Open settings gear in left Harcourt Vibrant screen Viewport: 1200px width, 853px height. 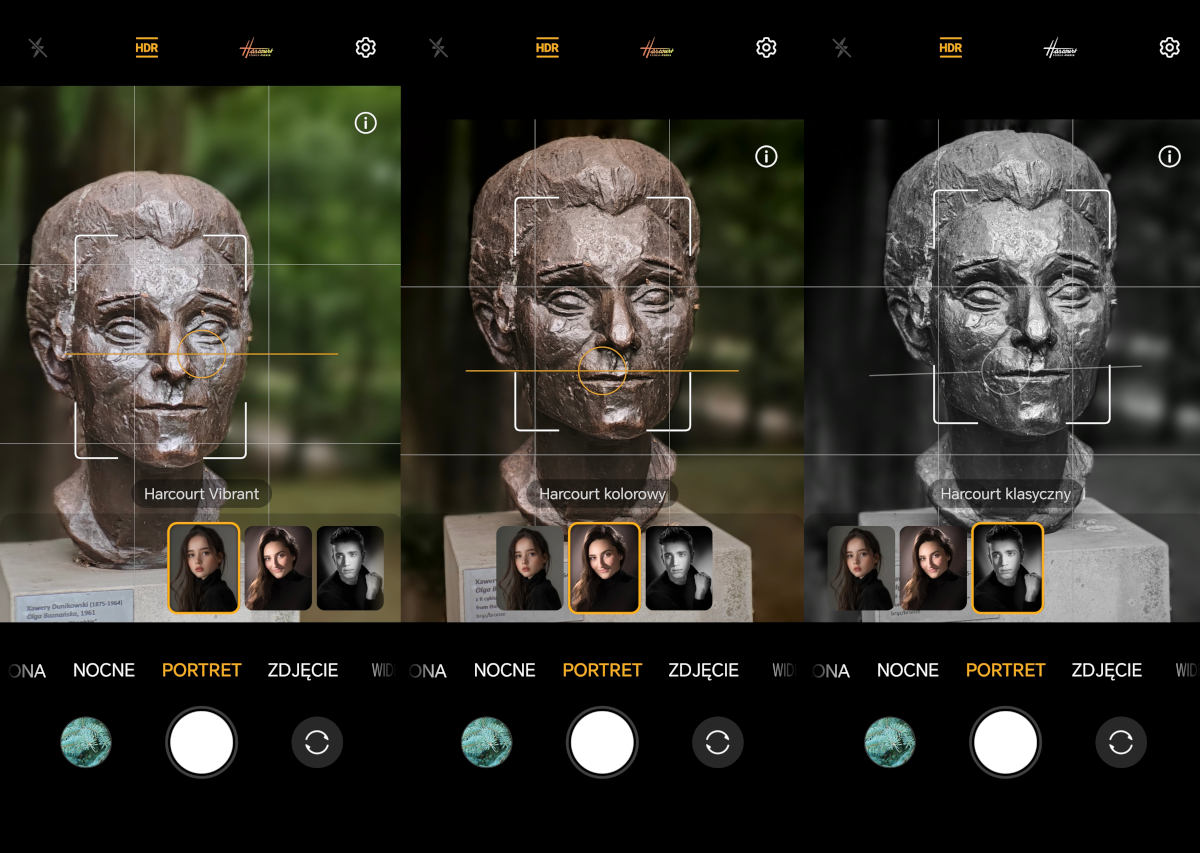[x=366, y=47]
